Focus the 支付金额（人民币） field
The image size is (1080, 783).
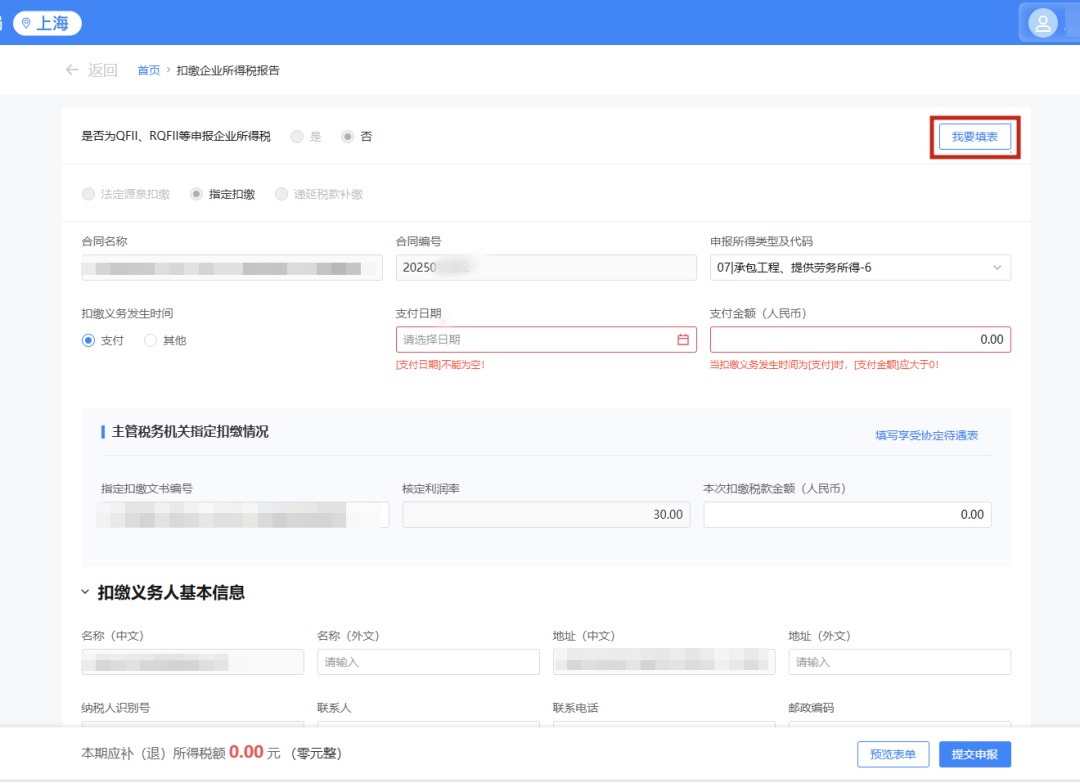coord(860,340)
